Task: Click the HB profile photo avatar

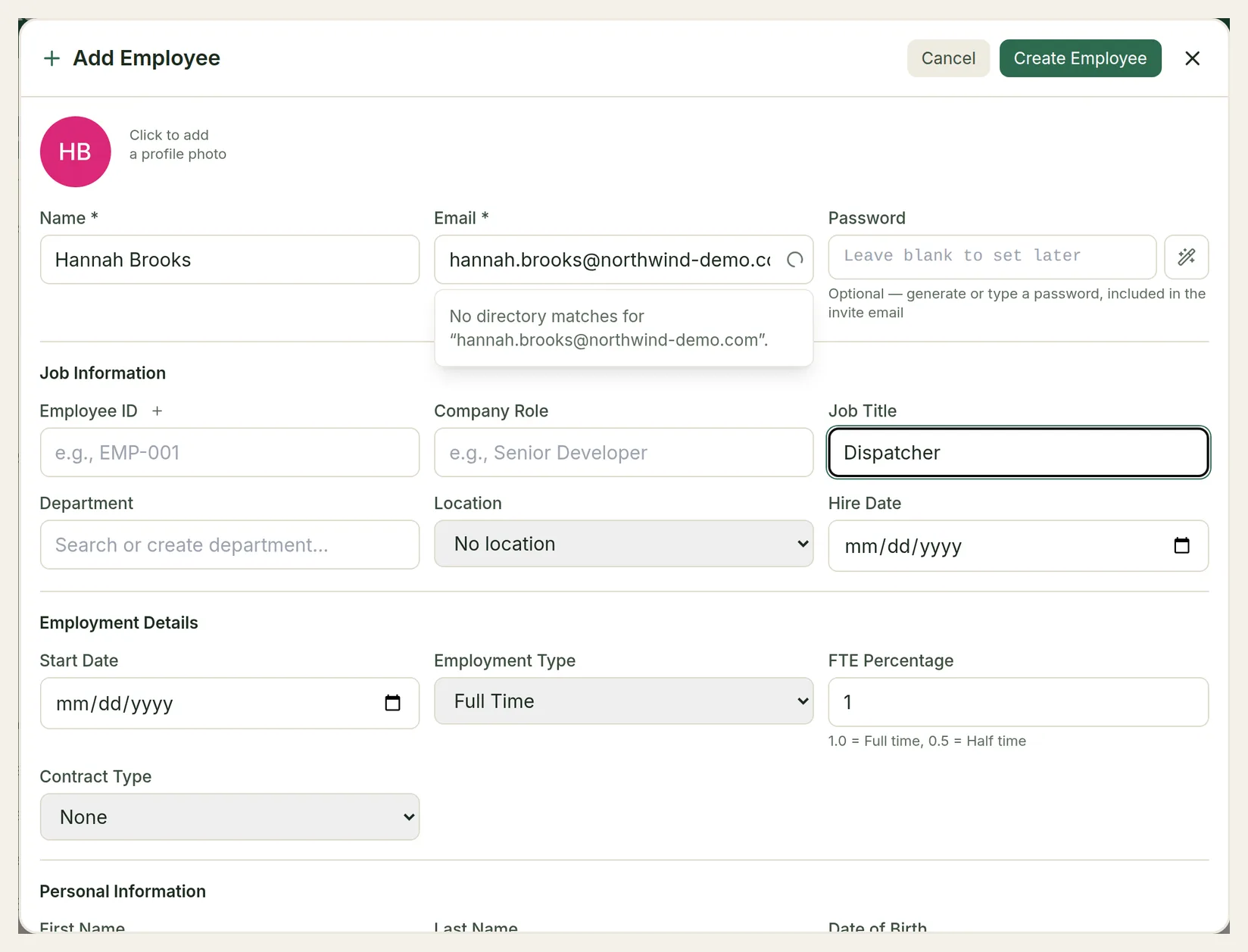Action: 76,151
